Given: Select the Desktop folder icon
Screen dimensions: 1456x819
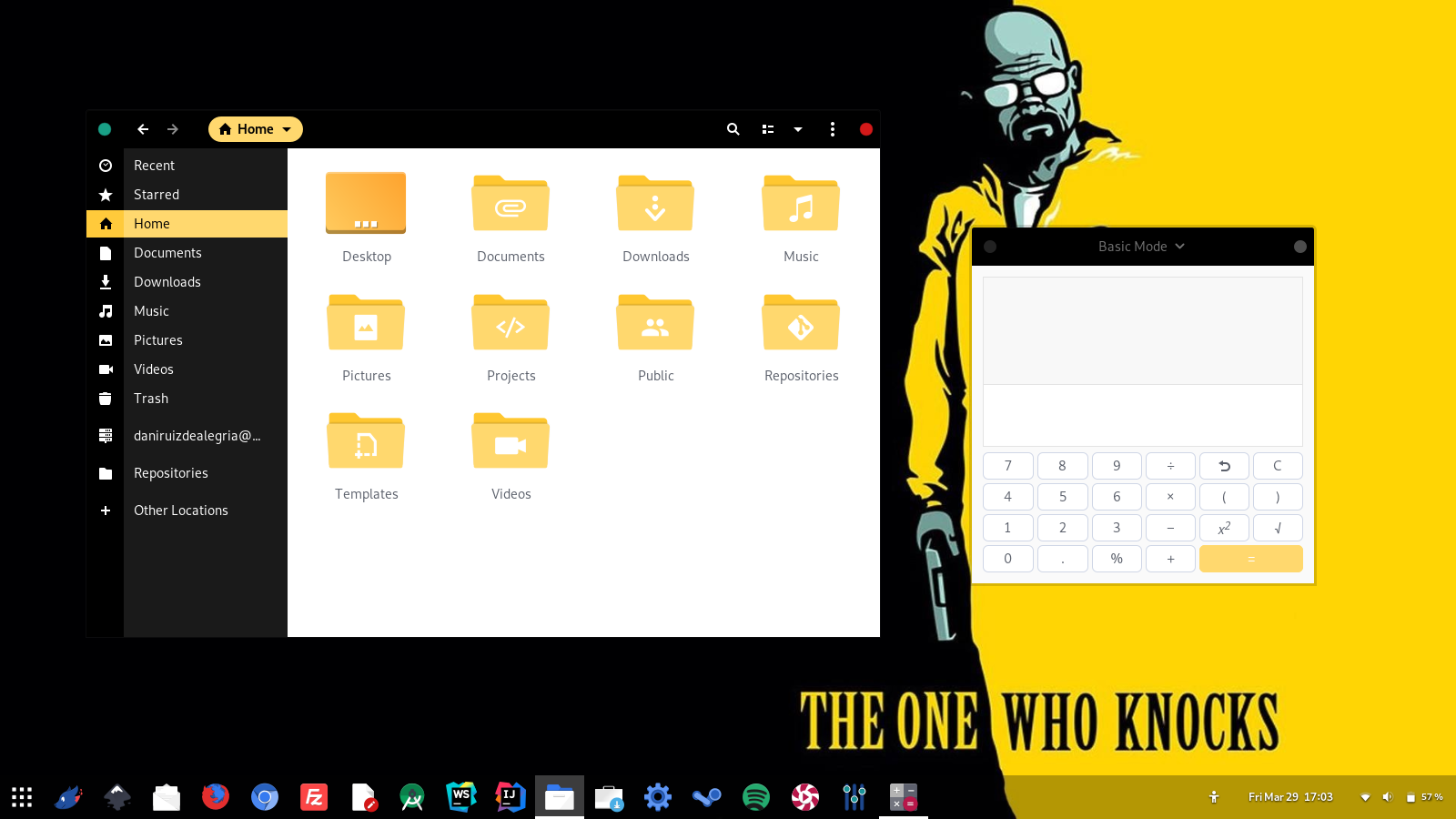Looking at the screenshot, I should coord(366,203).
